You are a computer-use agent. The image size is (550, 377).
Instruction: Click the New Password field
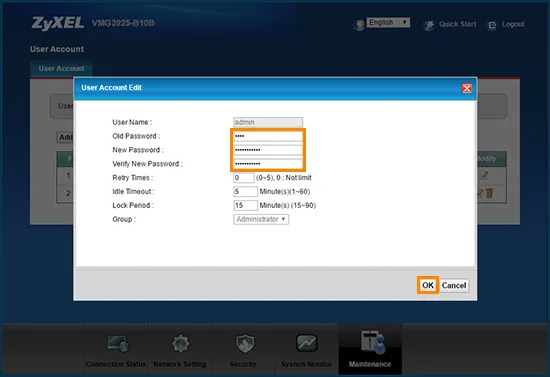268,150
